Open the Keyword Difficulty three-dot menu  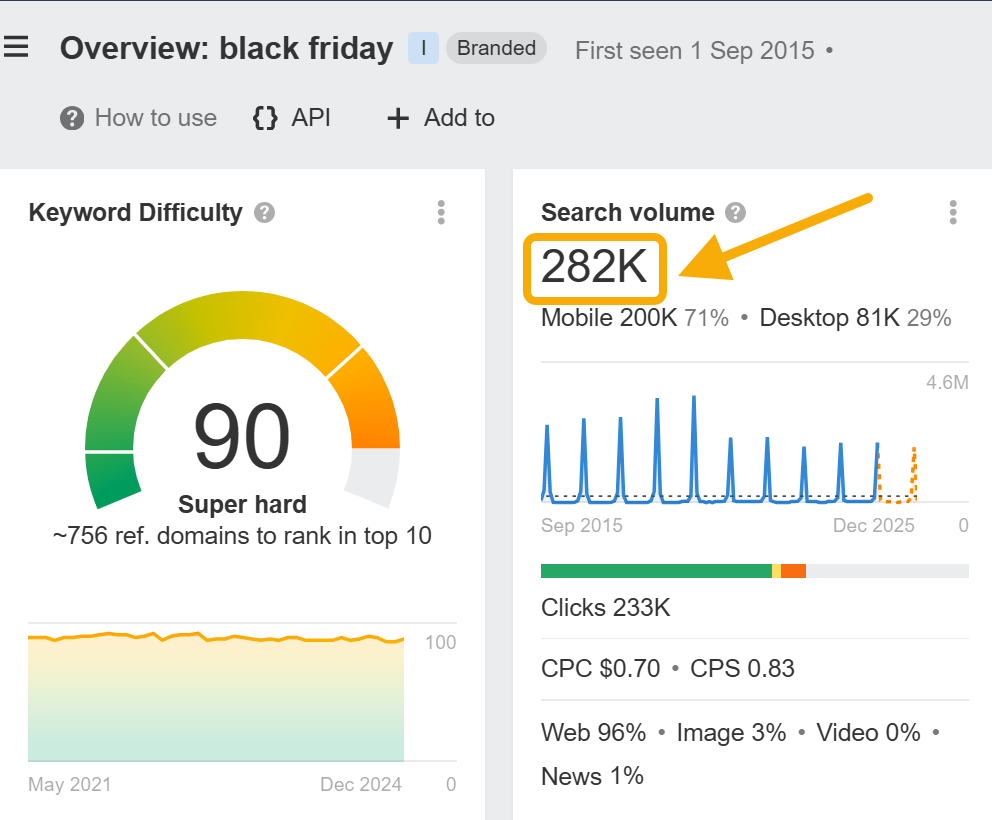pos(441,213)
